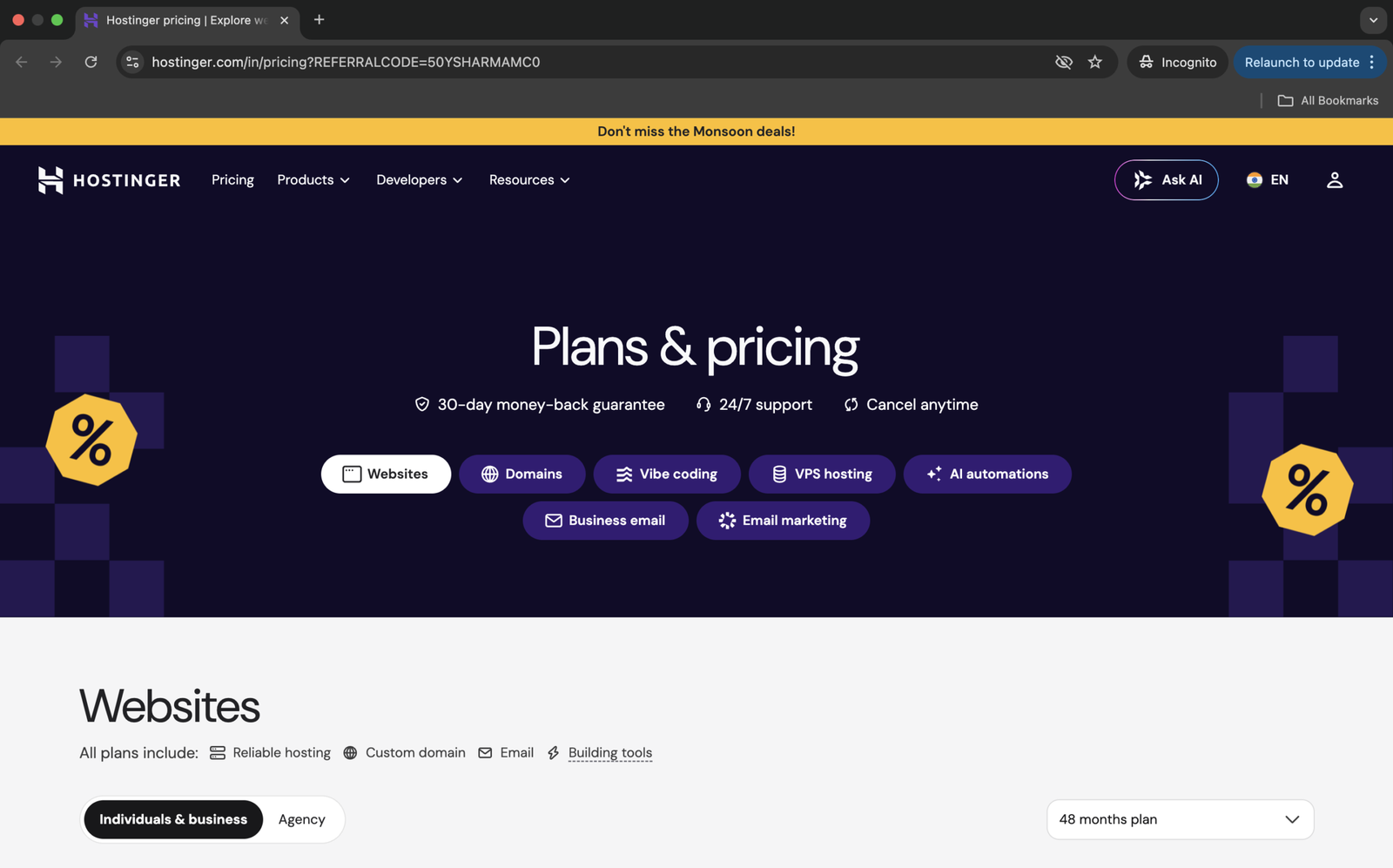Click the Monsoon deals yellow banner
This screenshot has height=868, width=1393.
point(696,131)
